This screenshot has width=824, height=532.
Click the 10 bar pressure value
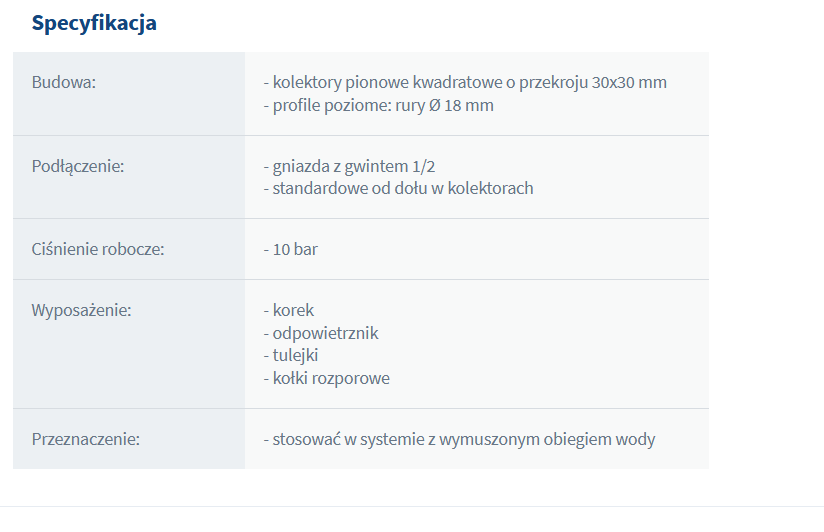point(291,249)
